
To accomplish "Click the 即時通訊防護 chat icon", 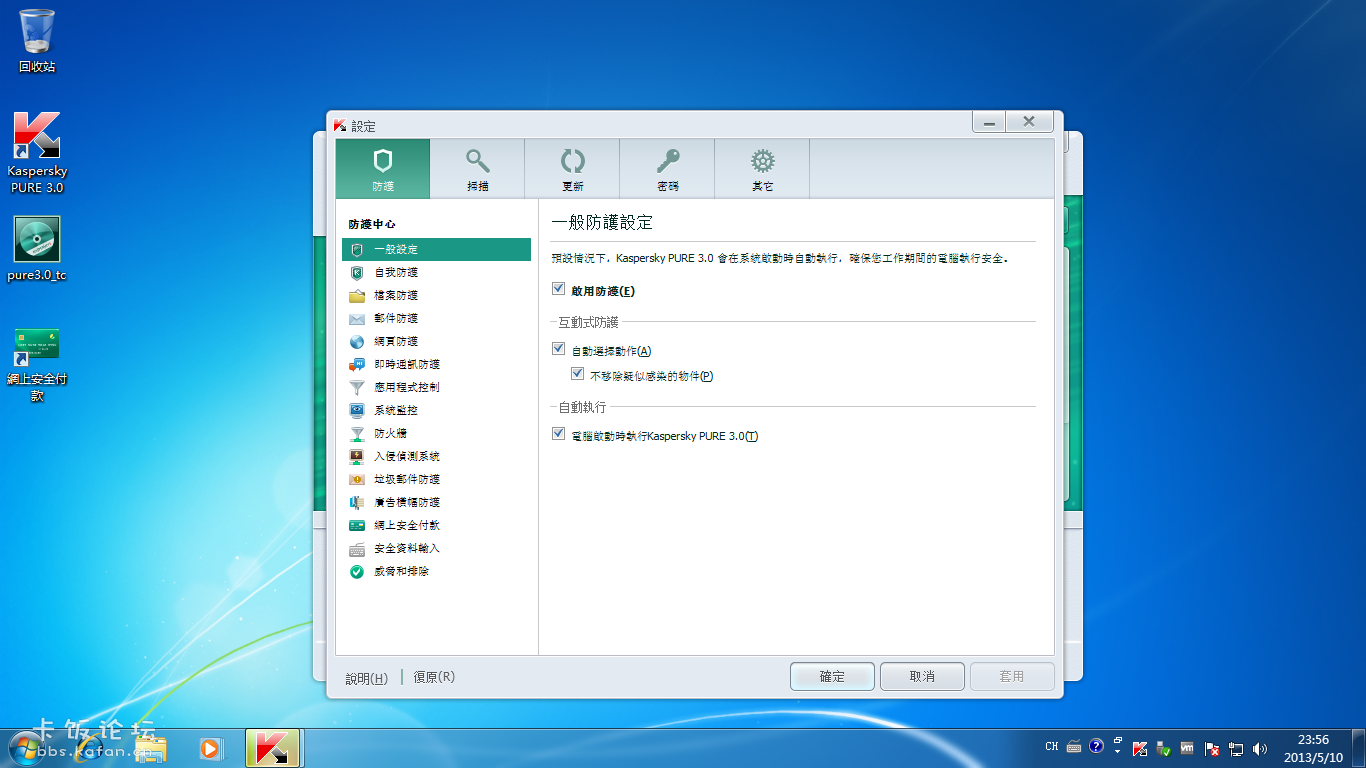I will point(357,364).
